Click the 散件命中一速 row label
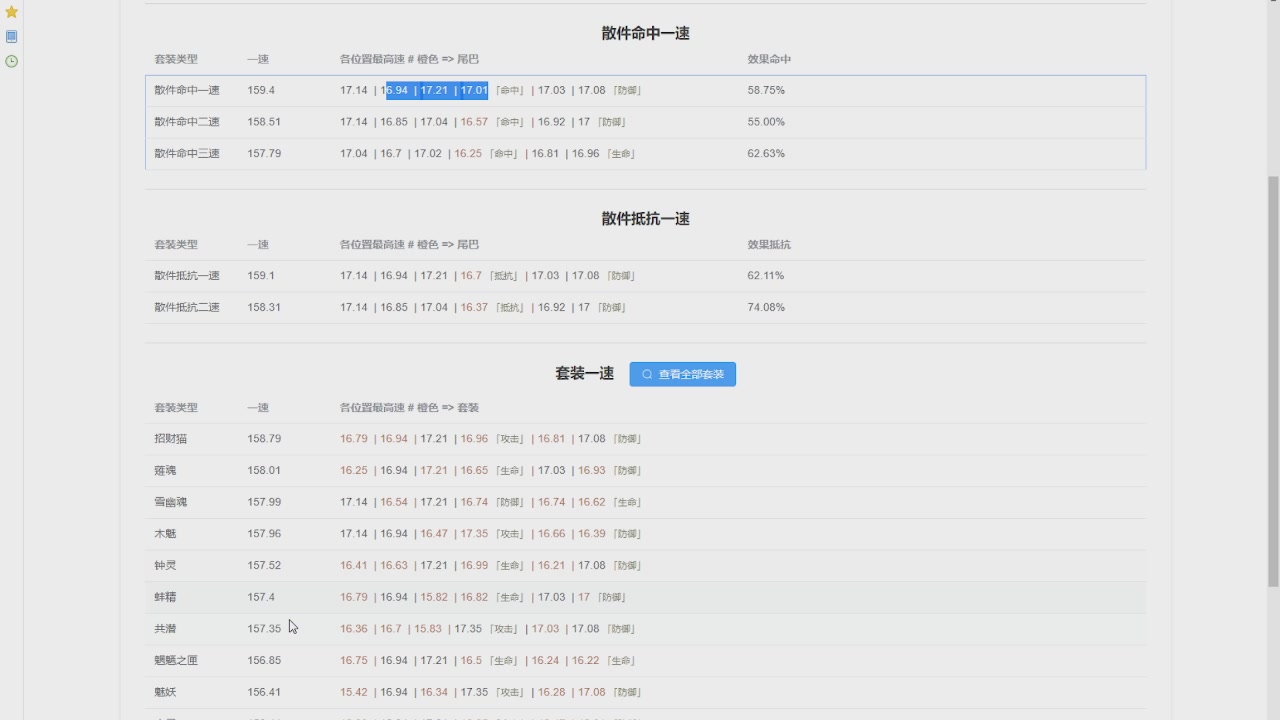The image size is (1280, 720). (187, 90)
